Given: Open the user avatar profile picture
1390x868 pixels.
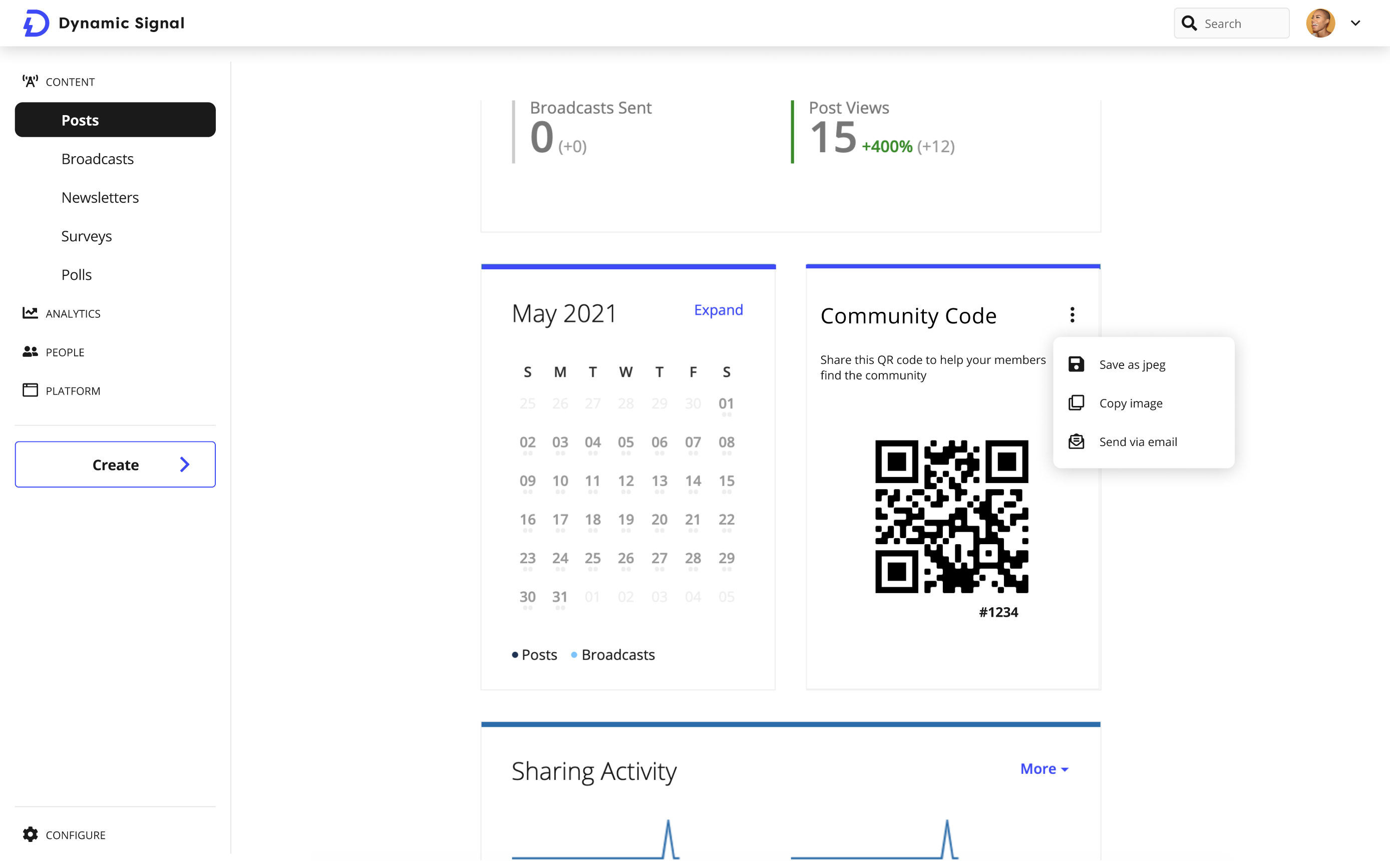Looking at the screenshot, I should [1320, 23].
